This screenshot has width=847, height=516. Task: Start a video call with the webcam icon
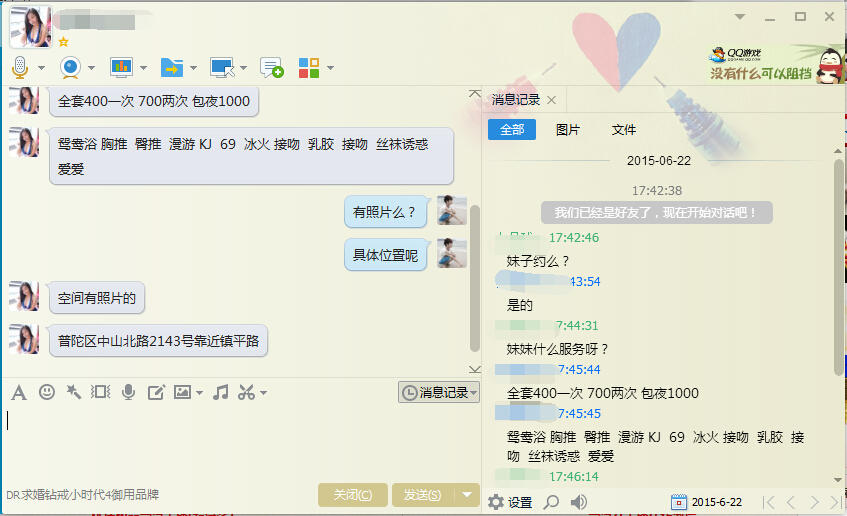[x=70, y=68]
